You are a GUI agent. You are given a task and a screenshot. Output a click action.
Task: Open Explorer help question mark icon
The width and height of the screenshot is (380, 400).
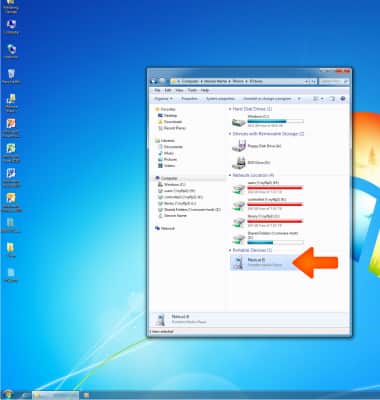[x=343, y=99]
